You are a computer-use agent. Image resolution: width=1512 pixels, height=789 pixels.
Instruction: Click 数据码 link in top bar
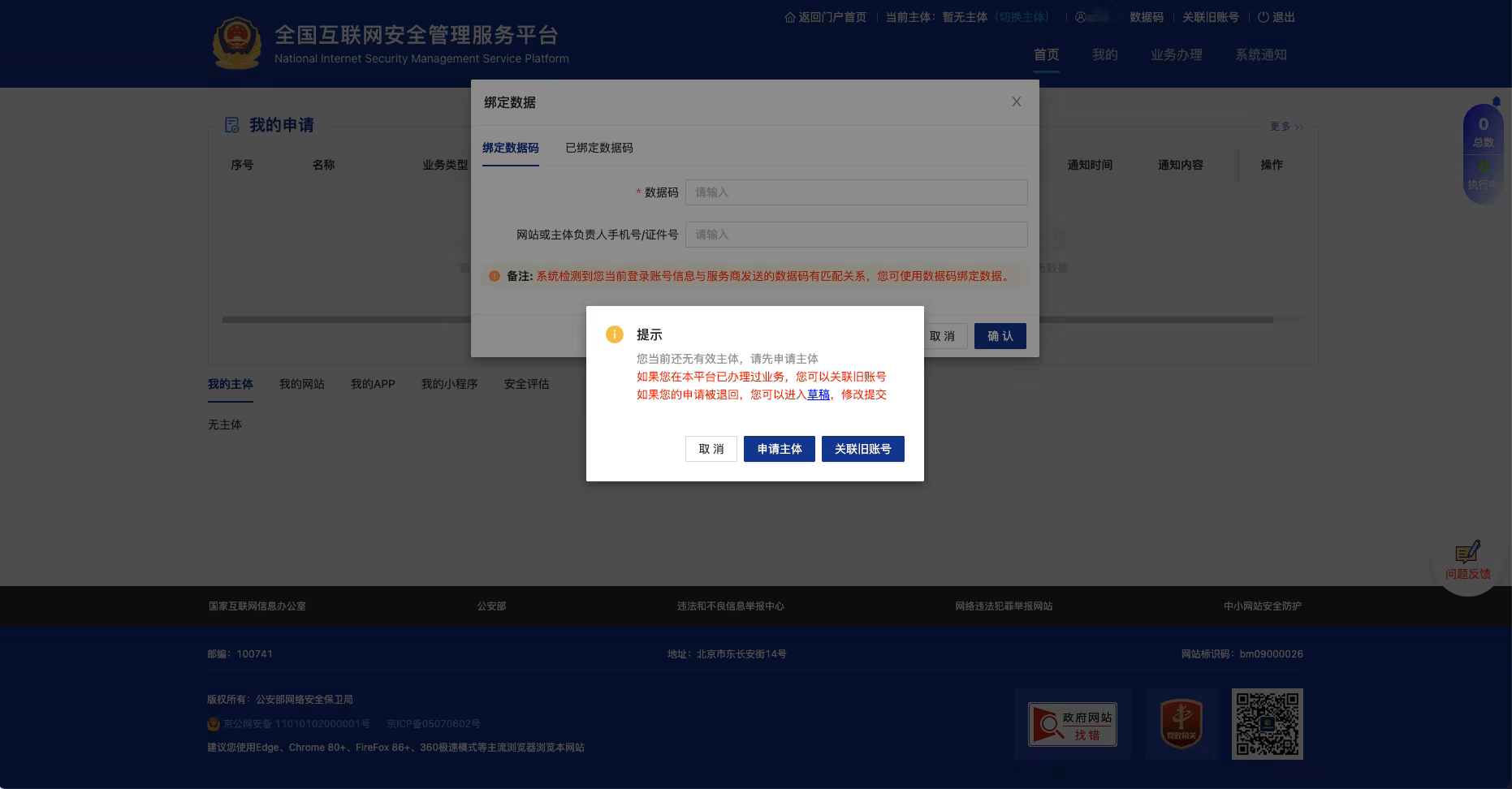coord(1146,17)
